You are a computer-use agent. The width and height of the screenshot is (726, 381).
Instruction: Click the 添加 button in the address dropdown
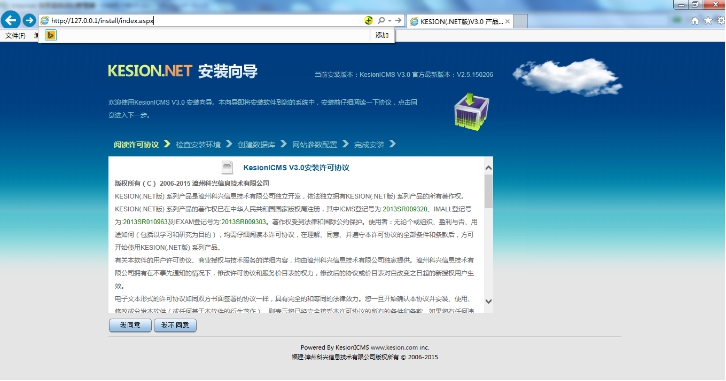pos(382,35)
